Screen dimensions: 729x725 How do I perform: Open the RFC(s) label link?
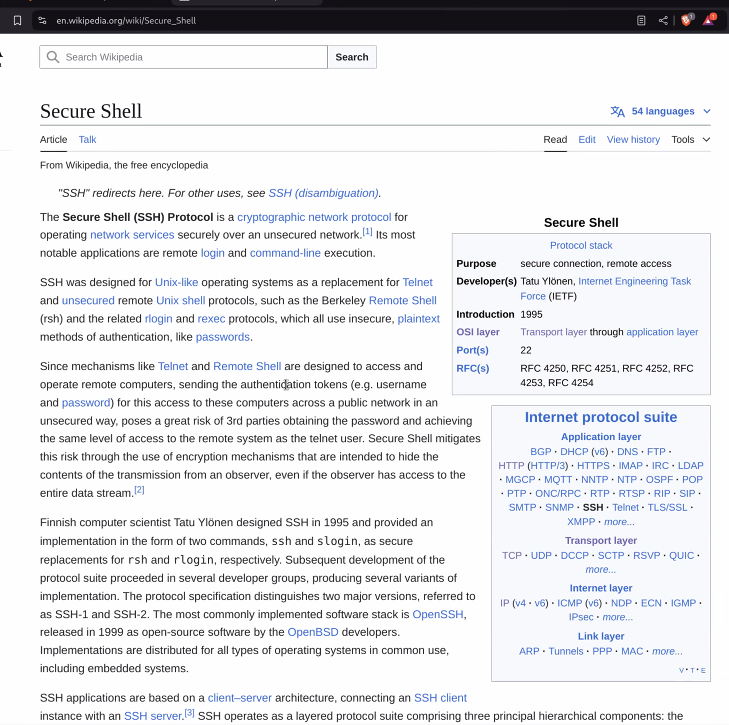[473, 368]
